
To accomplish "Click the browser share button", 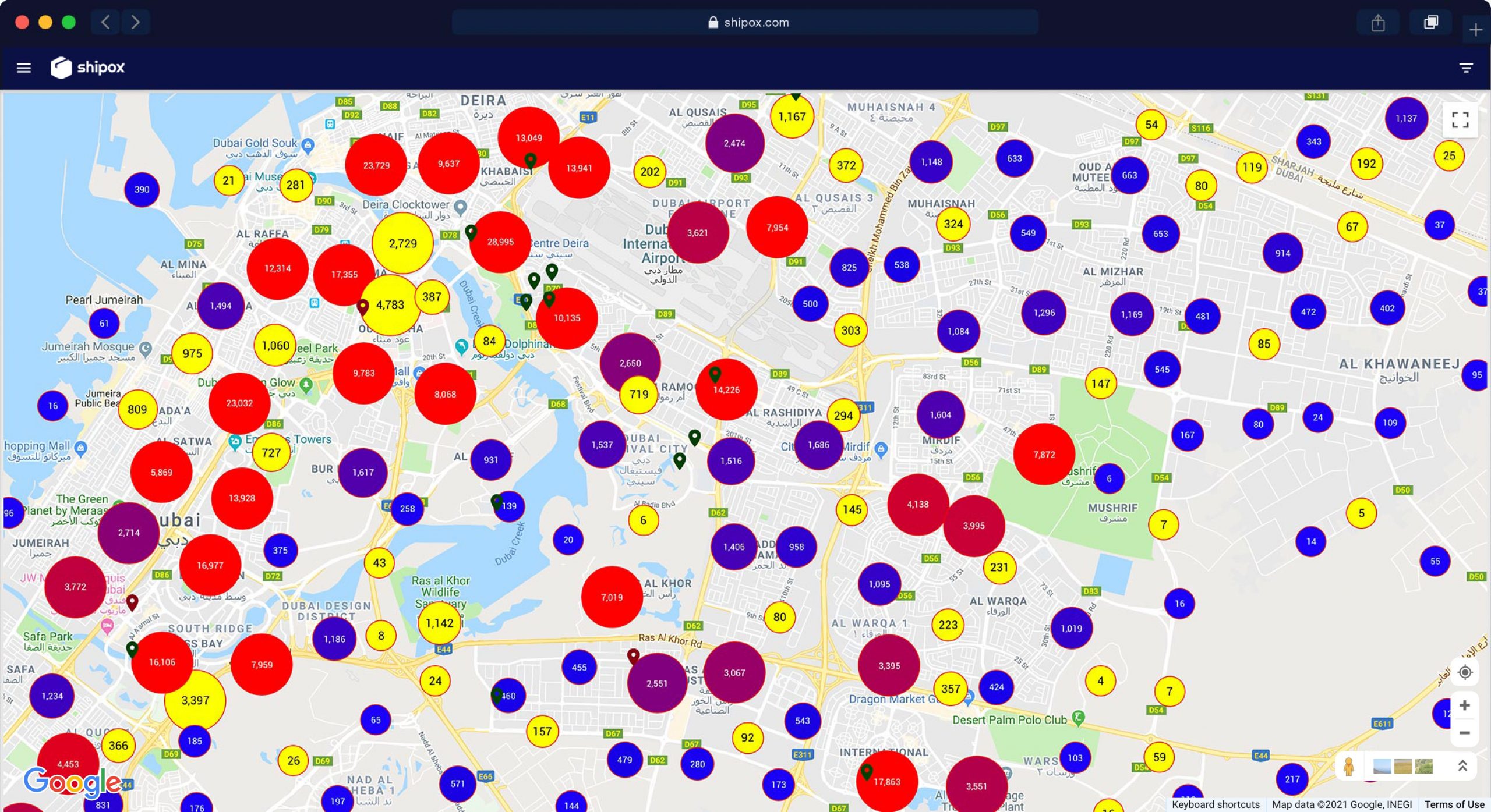I will coord(1378,23).
